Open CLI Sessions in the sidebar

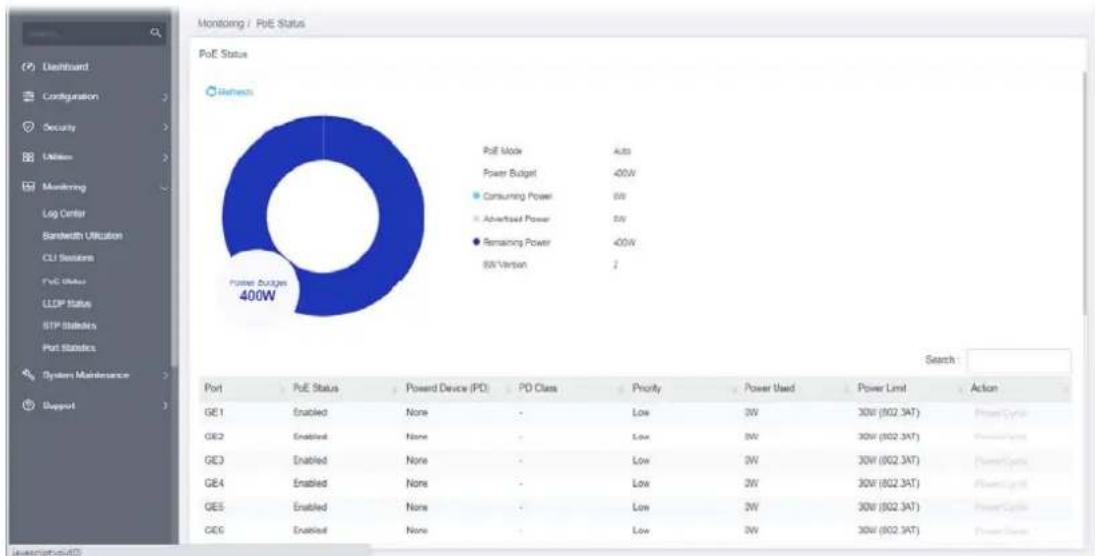click(x=68, y=258)
